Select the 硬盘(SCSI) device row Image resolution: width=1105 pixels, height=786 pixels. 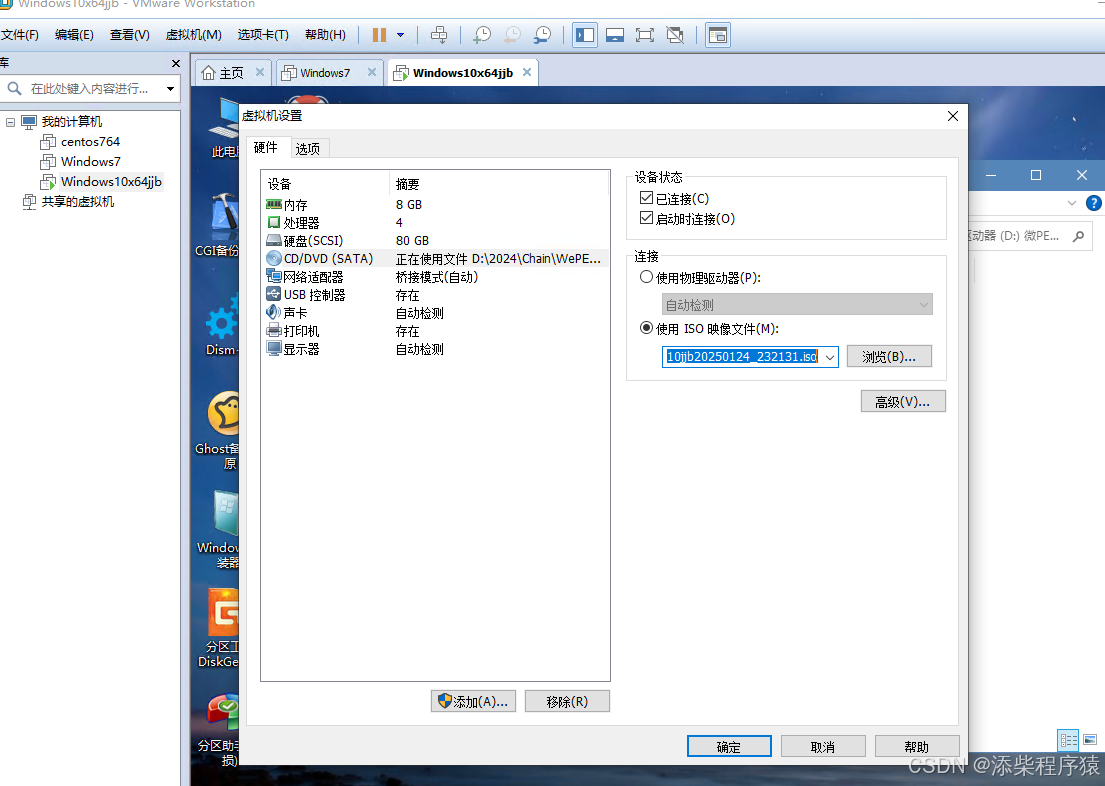click(435, 240)
